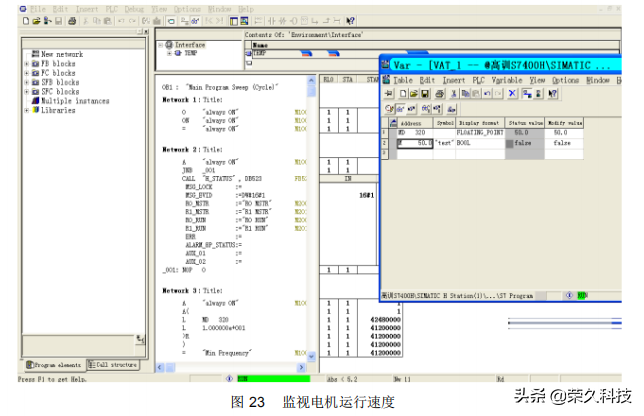Select Multiple instances in the tree

coord(75,101)
